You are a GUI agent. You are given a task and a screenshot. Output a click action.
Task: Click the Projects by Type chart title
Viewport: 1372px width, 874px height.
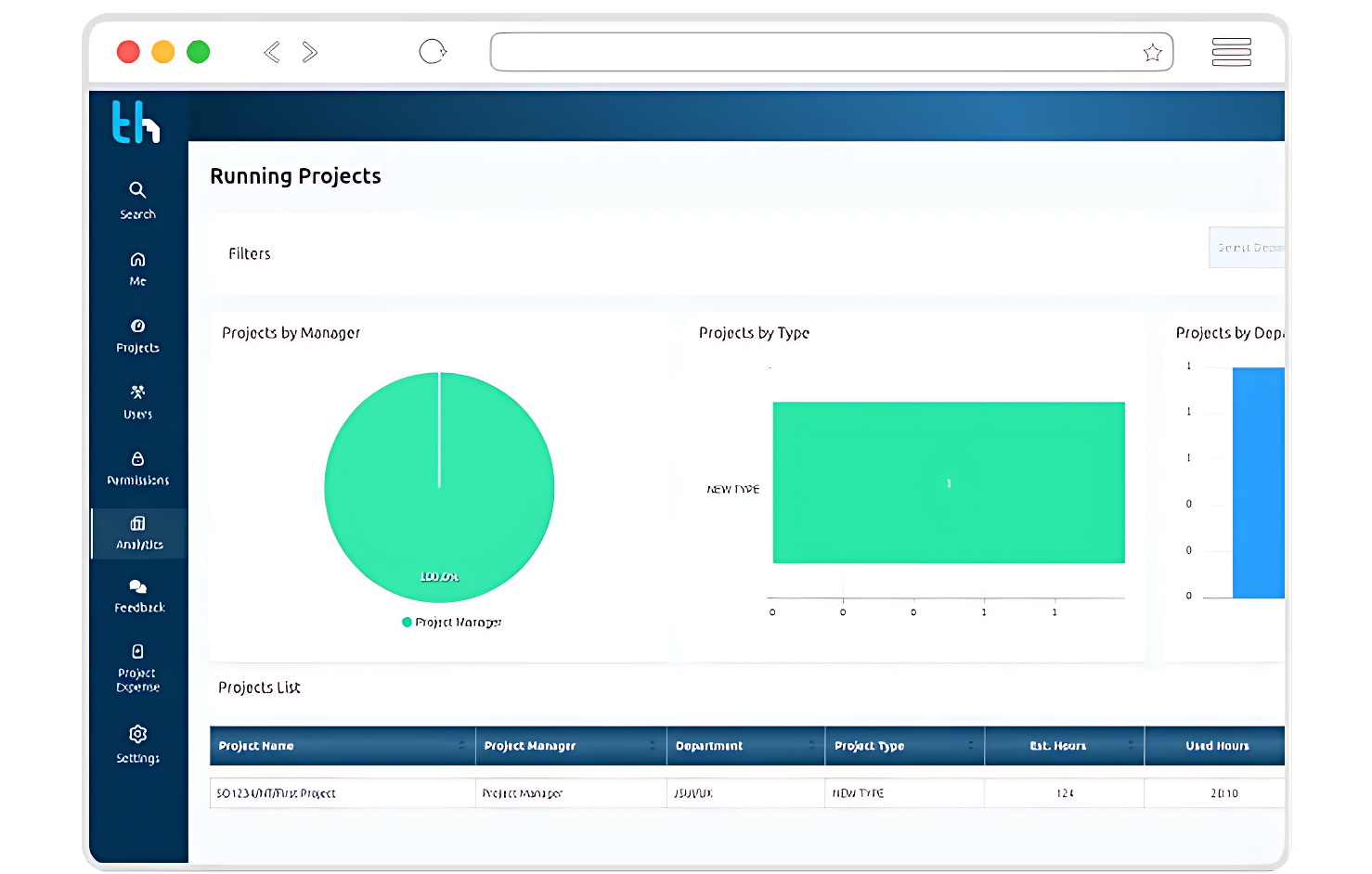click(754, 333)
